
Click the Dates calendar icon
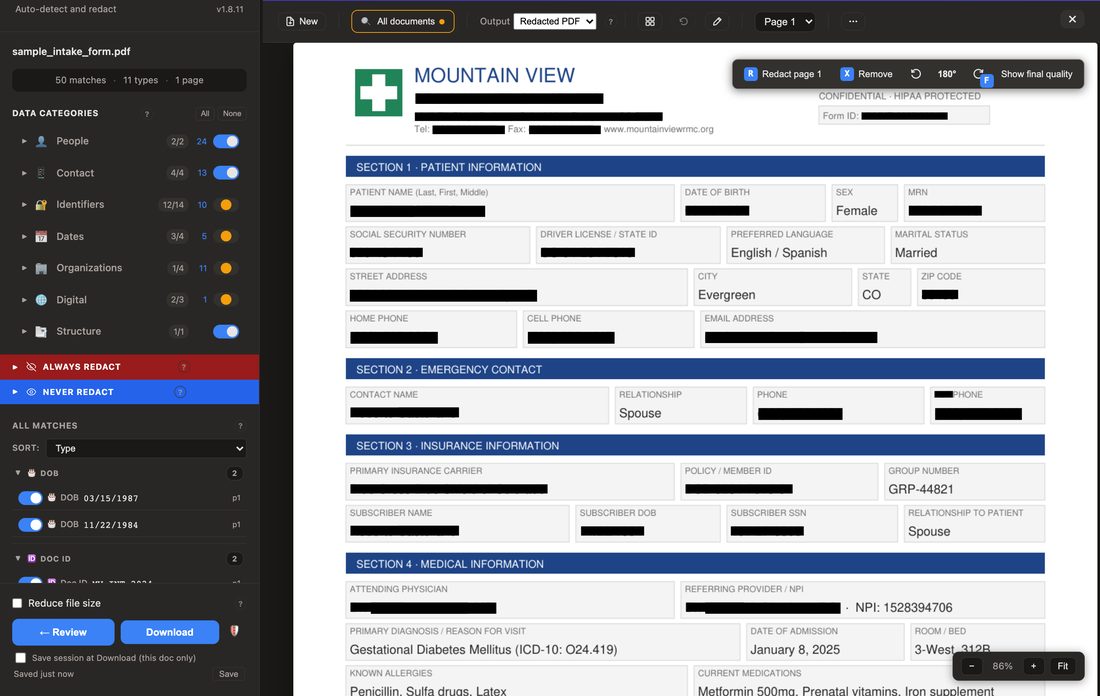41,236
